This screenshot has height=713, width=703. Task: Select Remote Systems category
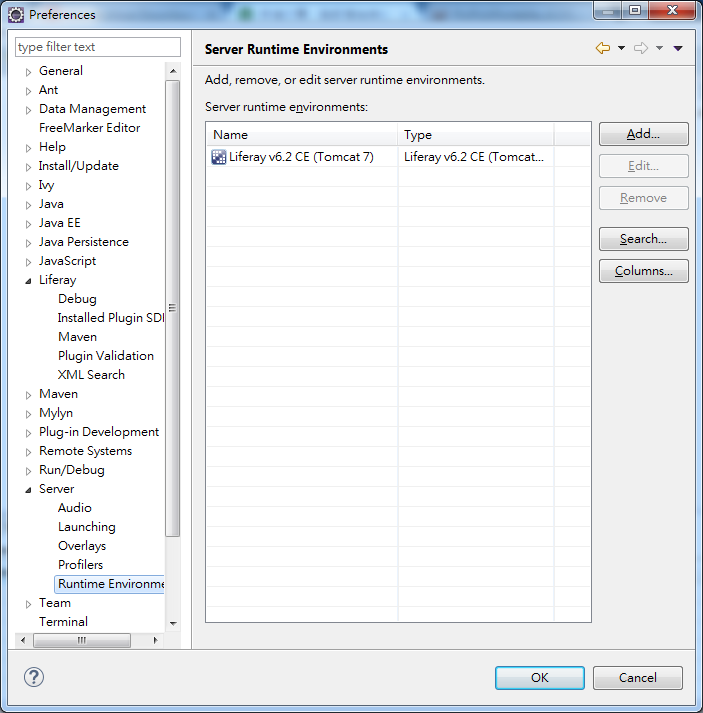click(x=85, y=451)
